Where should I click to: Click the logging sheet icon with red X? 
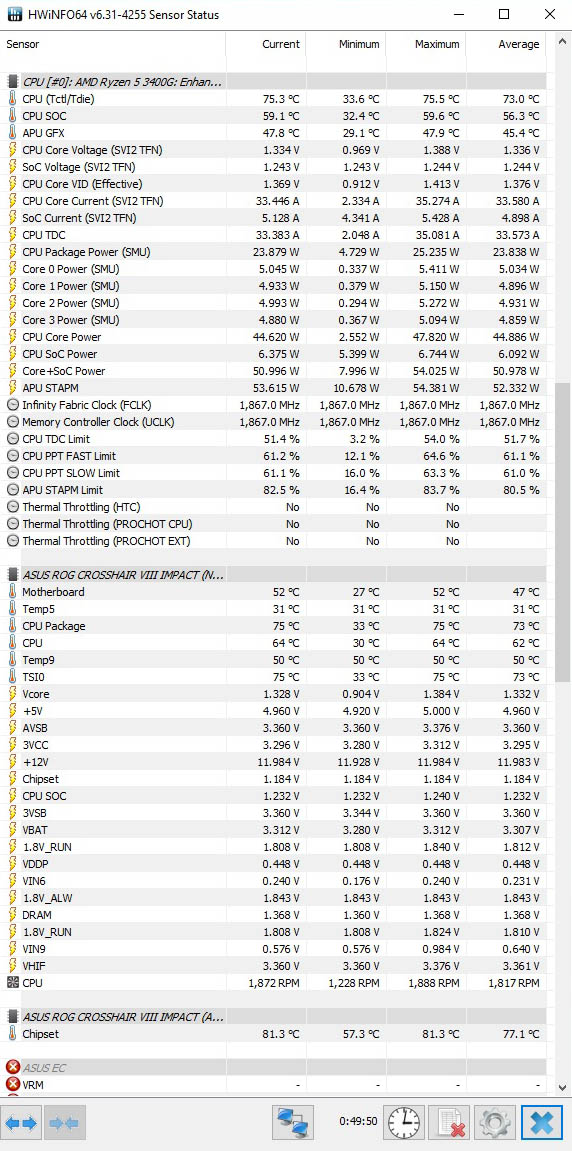[449, 1122]
